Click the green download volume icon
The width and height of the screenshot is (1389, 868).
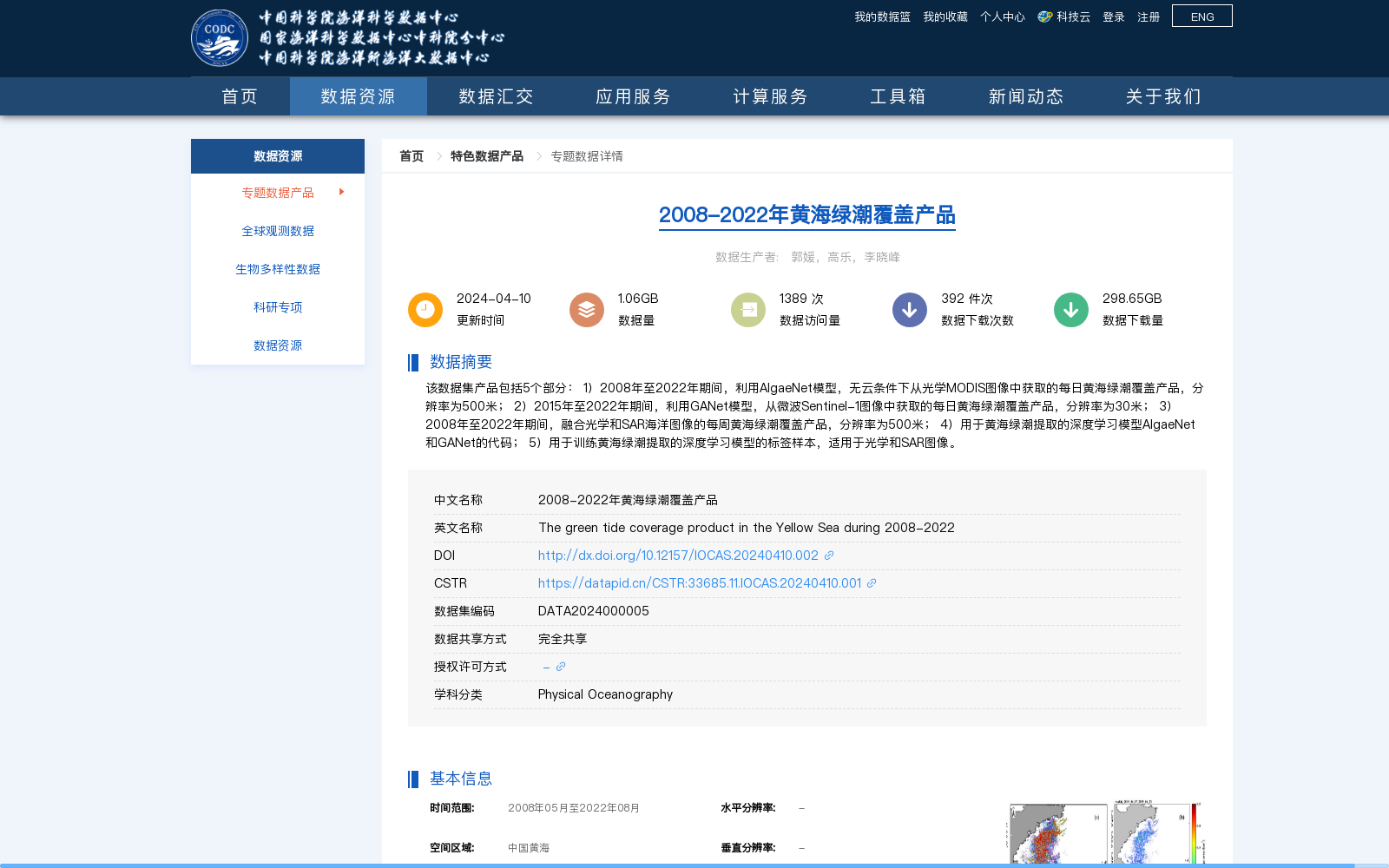click(1070, 309)
